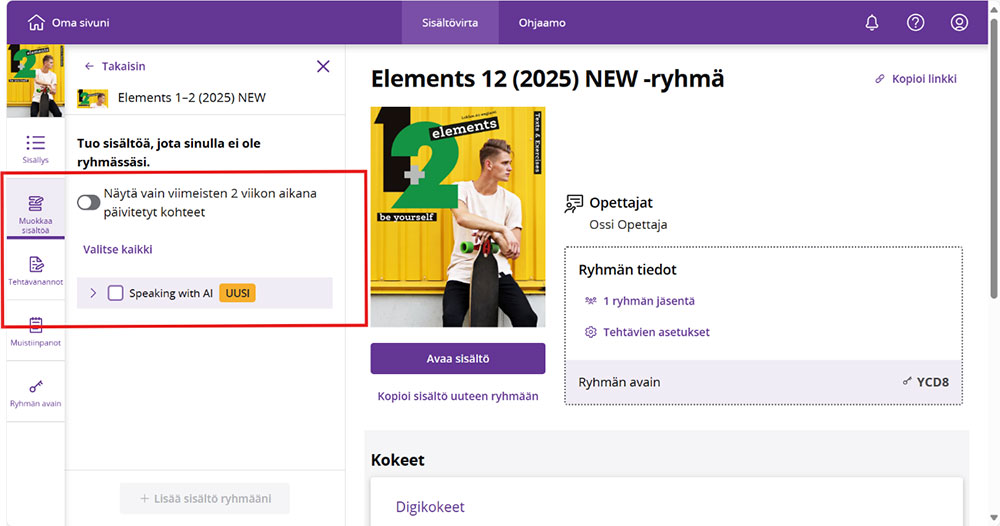The image size is (1000, 526).
Task: Open Muistiinpanot in the sidebar
Action: tap(35, 331)
